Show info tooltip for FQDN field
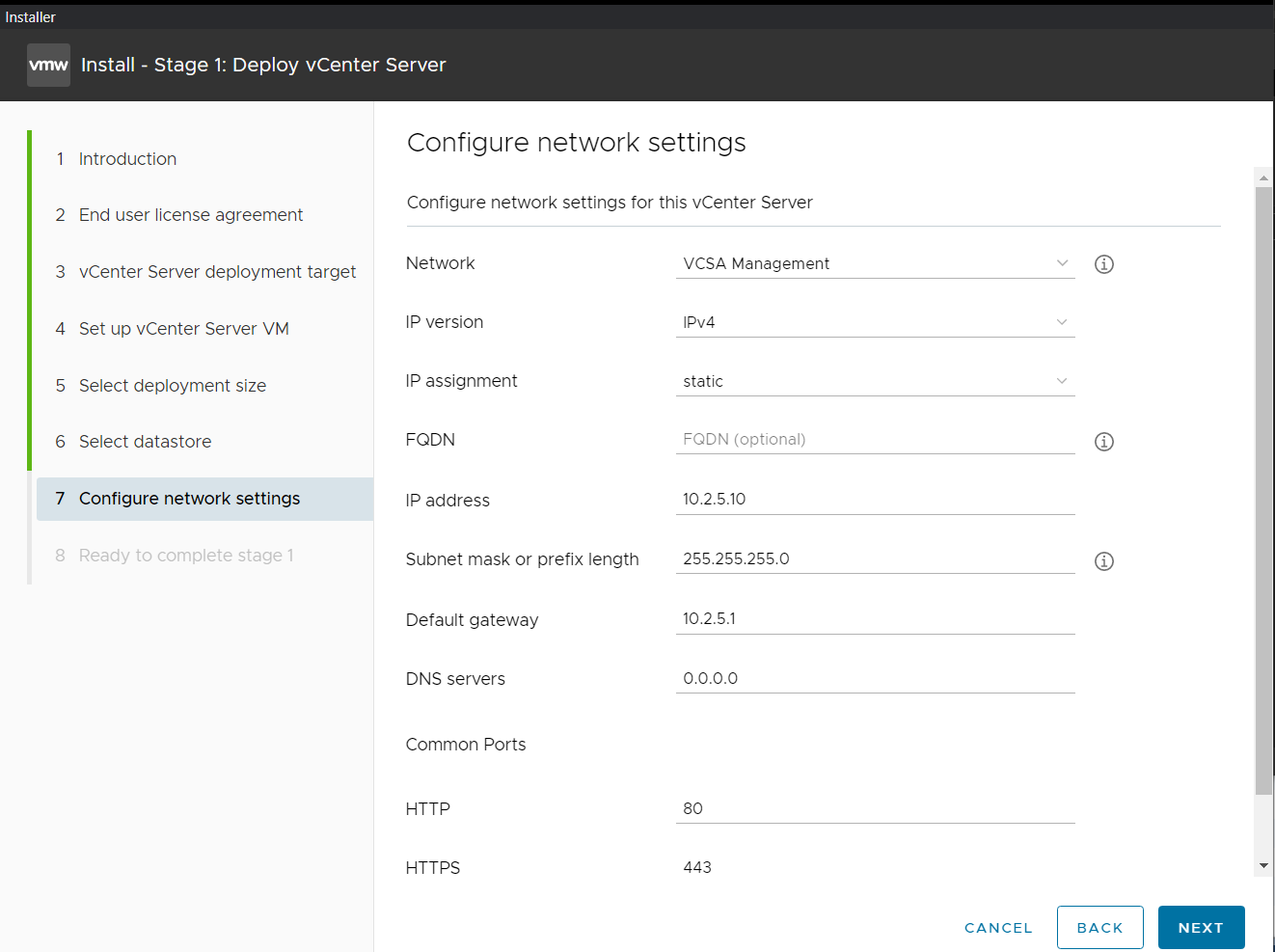 pyautogui.click(x=1104, y=442)
